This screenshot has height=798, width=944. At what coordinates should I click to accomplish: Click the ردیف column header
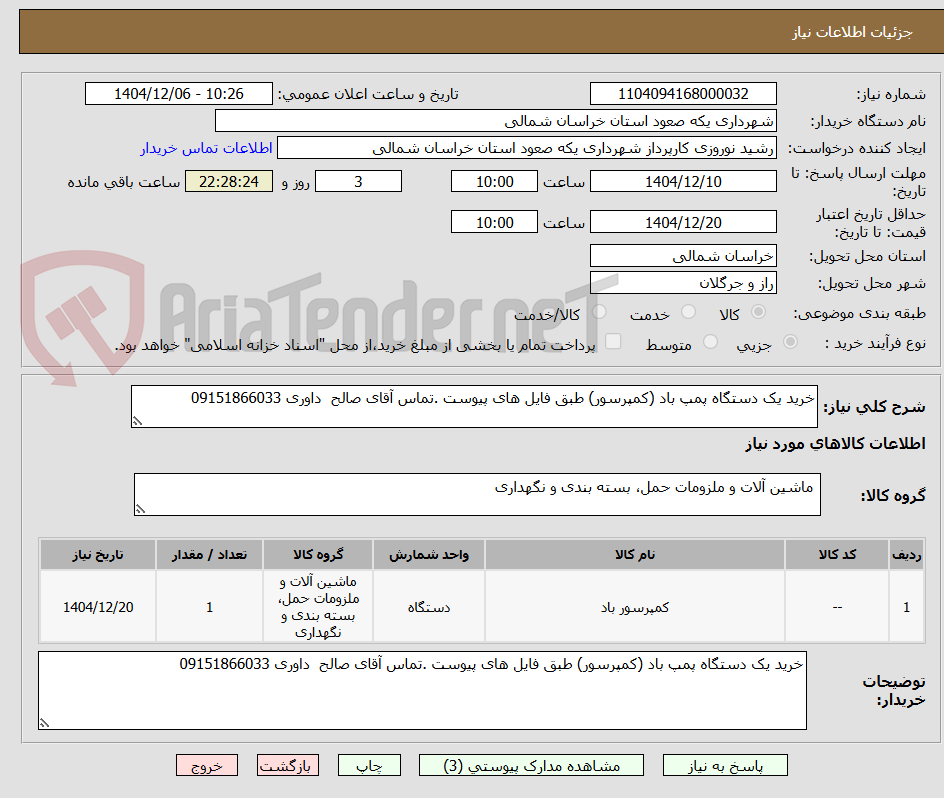[x=907, y=555]
